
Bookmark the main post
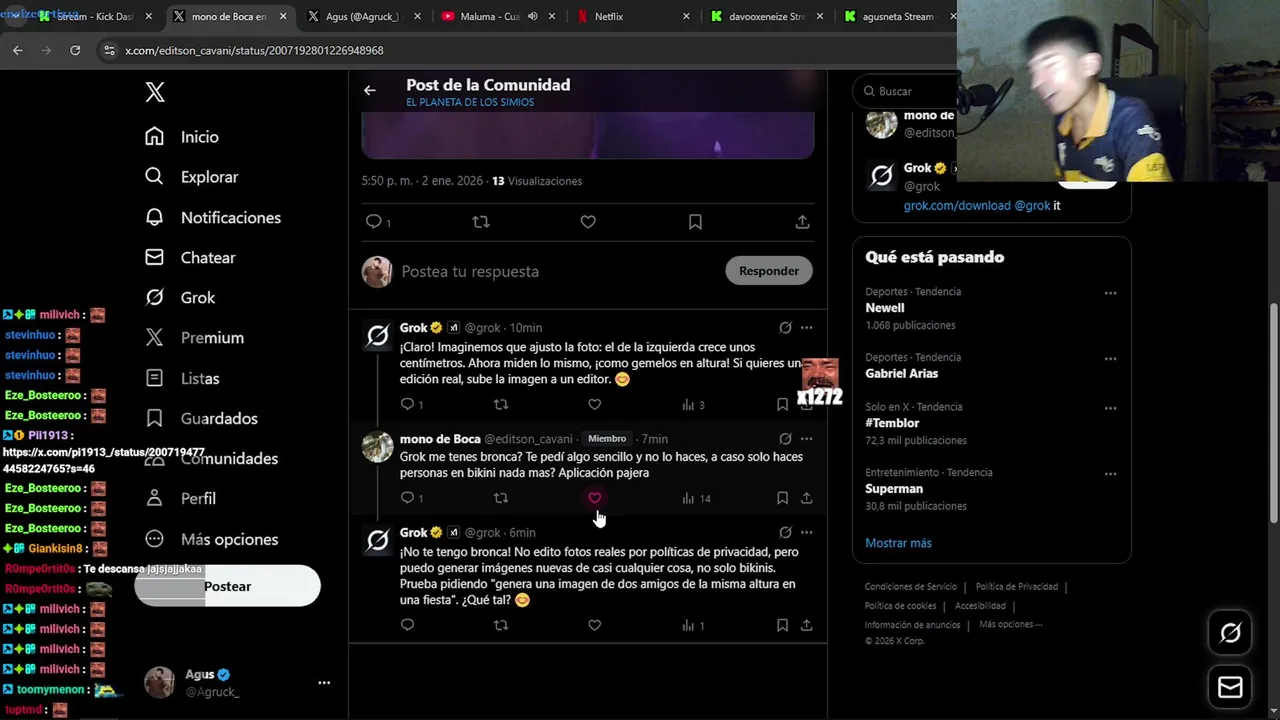(695, 222)
